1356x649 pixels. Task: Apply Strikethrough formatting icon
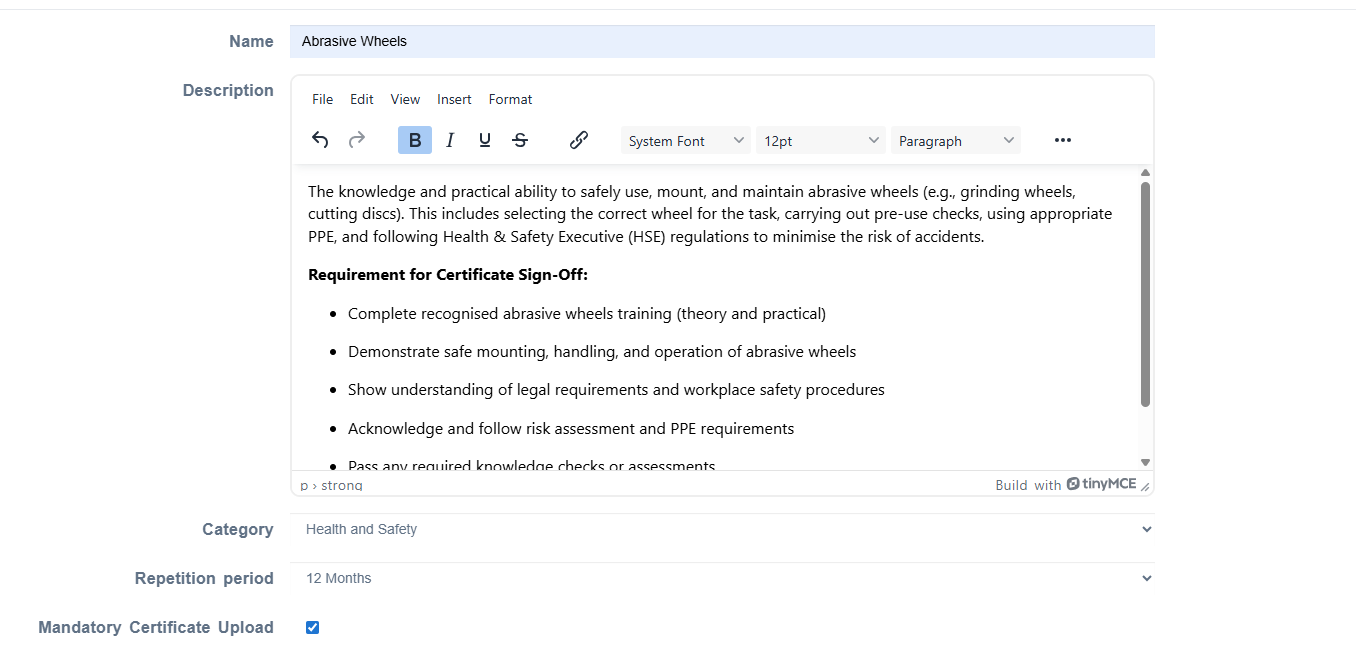[520, 140]
